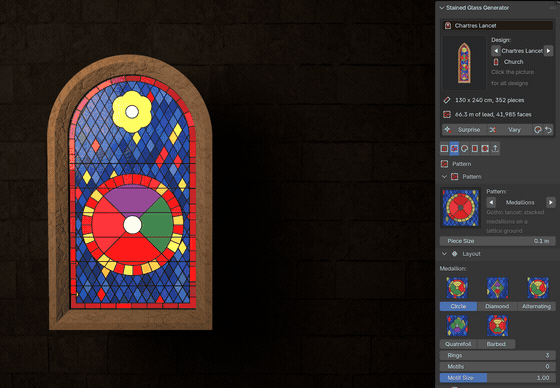The width and height of the screenshot is (560, 388).
Task: Click the color palette icon beside Vary
Action: [538, 130]
